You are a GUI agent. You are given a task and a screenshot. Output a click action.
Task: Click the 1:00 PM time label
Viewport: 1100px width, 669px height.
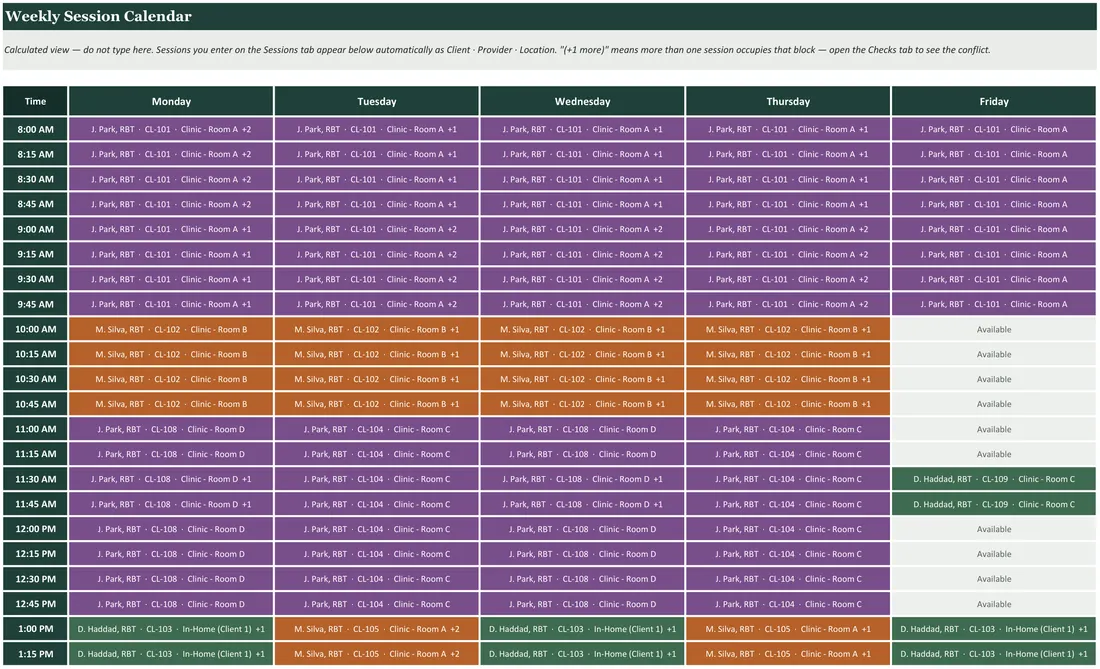coord(35,628)
